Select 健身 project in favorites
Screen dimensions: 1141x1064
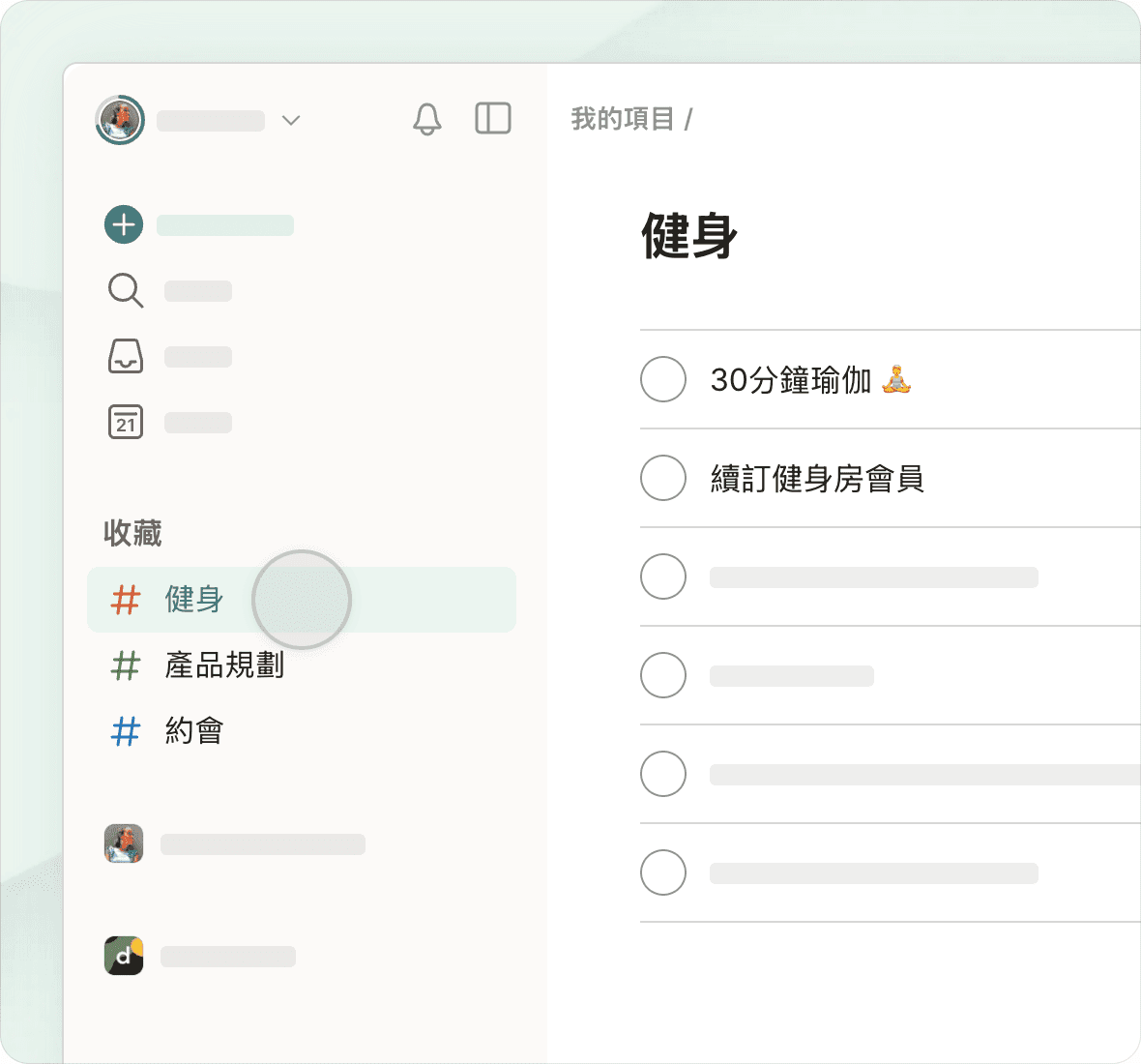(194, 600)
